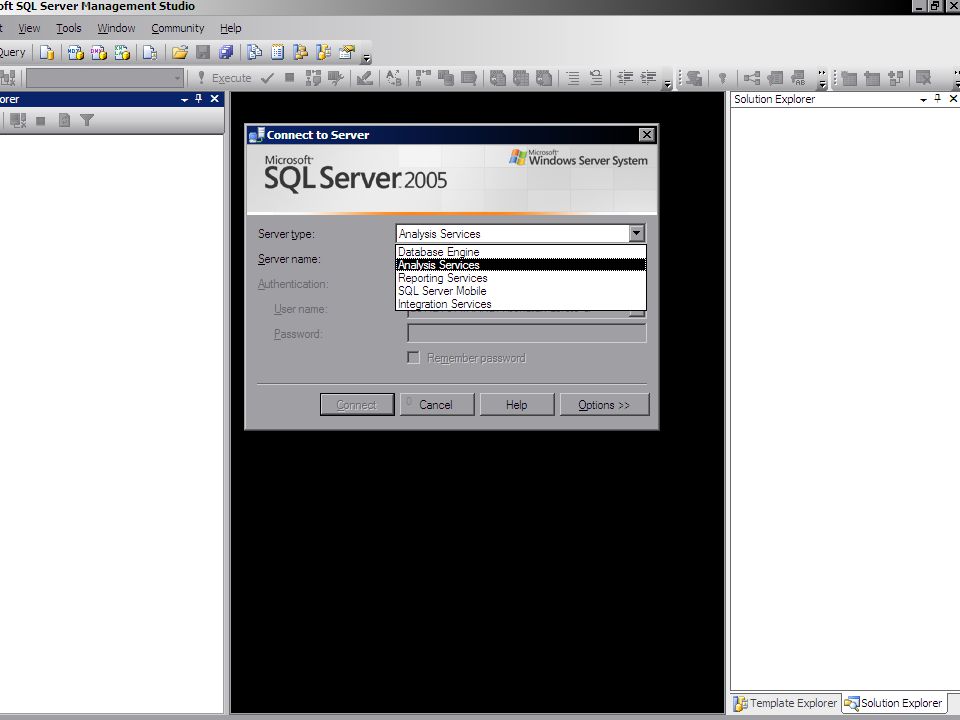Toggle Include Actual Execution Plan
The width and height of the screenshot is (960, 720).
[423, 78]
